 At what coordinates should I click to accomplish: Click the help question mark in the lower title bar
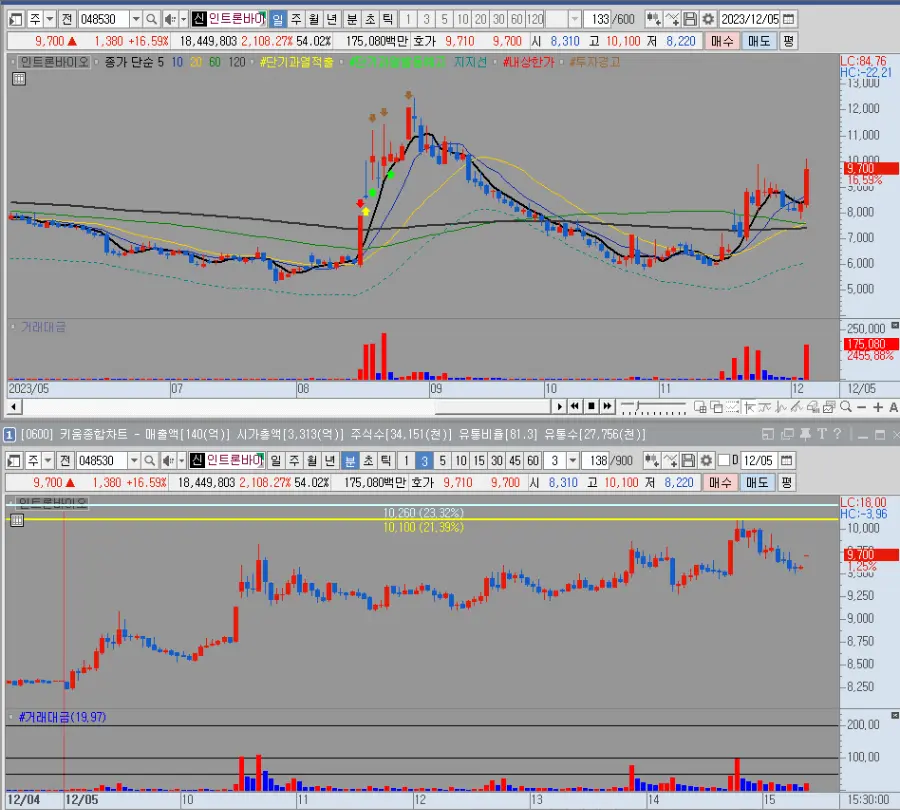coord(837,435)
